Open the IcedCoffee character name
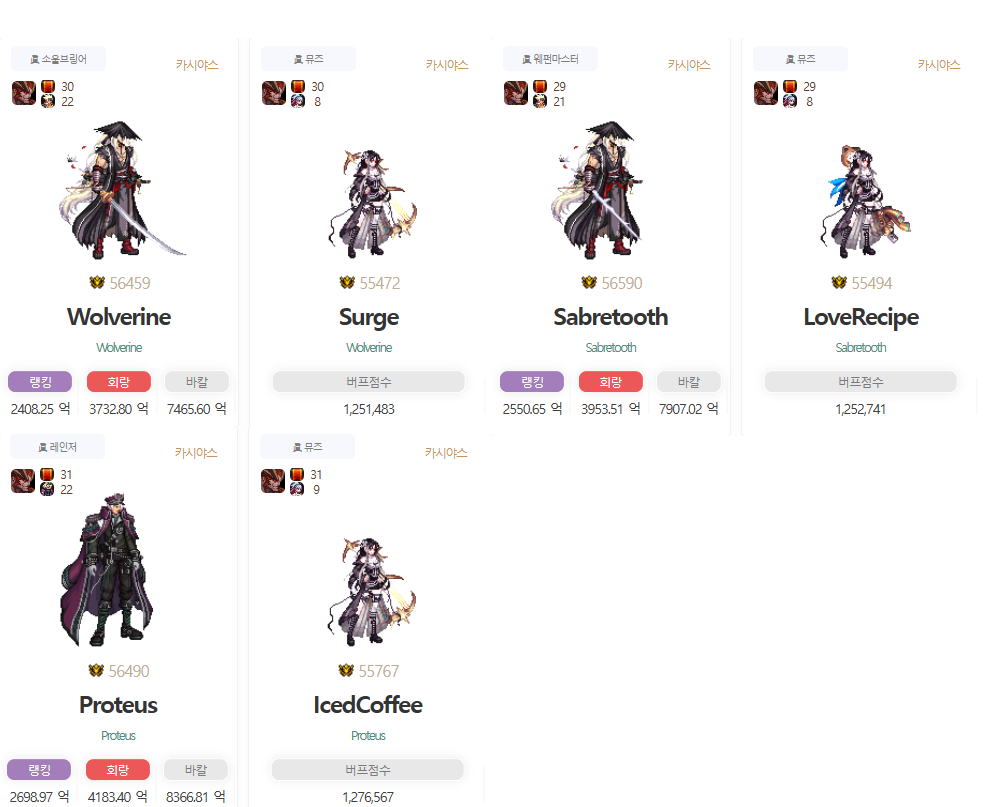The width and height of the screenshot is (983, 807). pyautogui.click(x=368, y=705)
